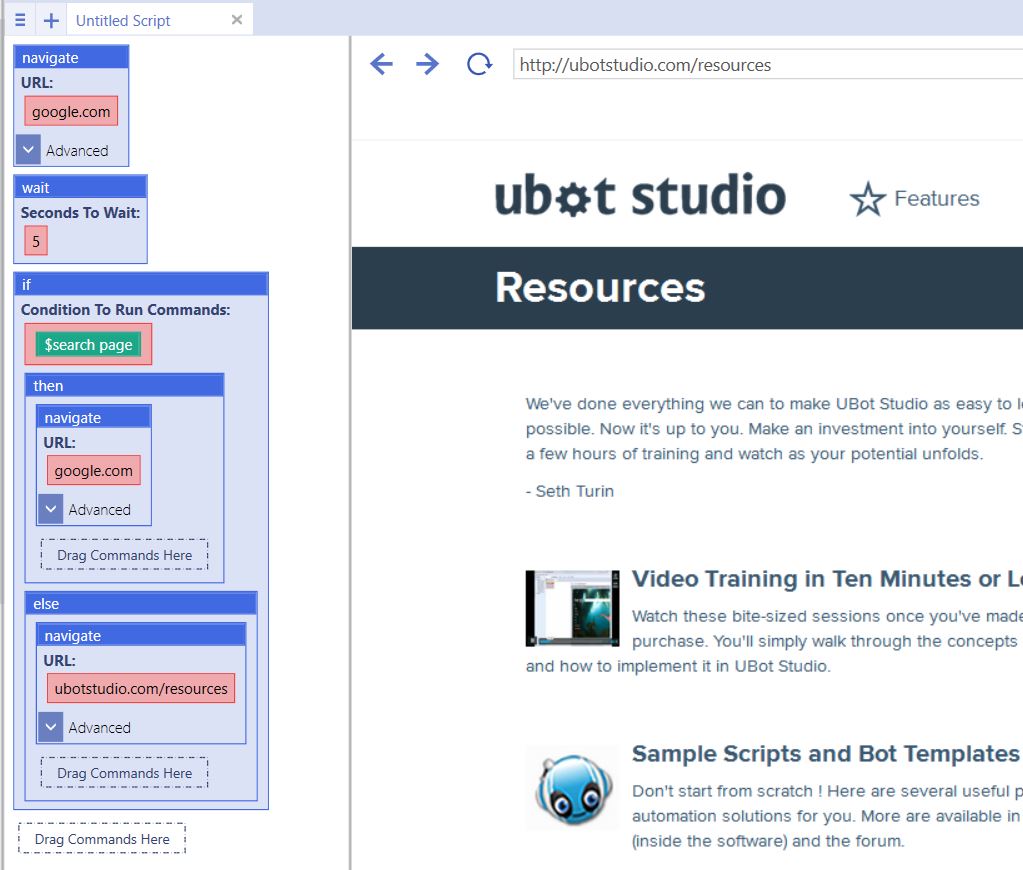
Task: Select the navigate header inside then block
Action: [93, 417]
